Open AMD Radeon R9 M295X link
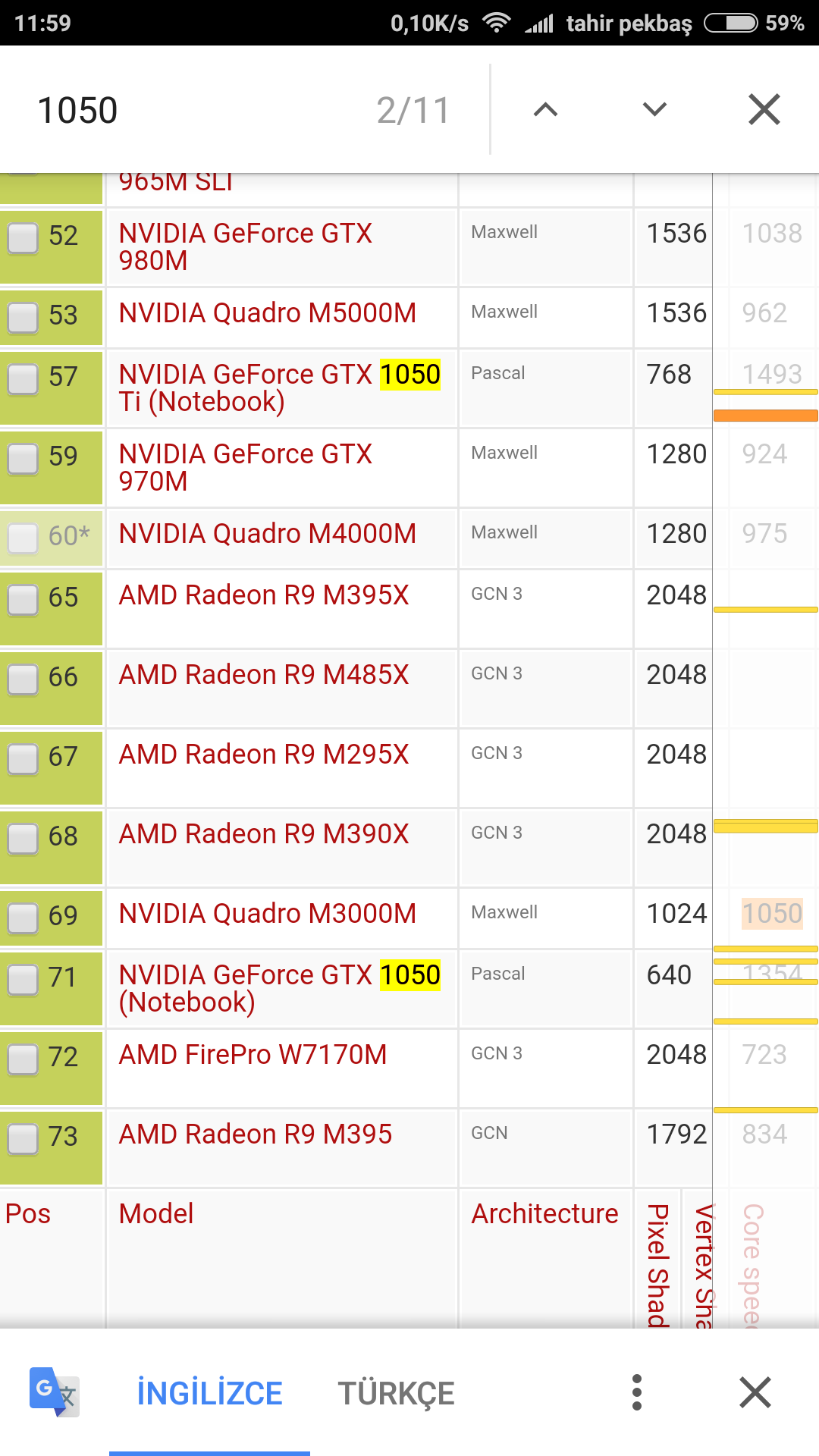The image size is (819, 1456). pos(264,754)
